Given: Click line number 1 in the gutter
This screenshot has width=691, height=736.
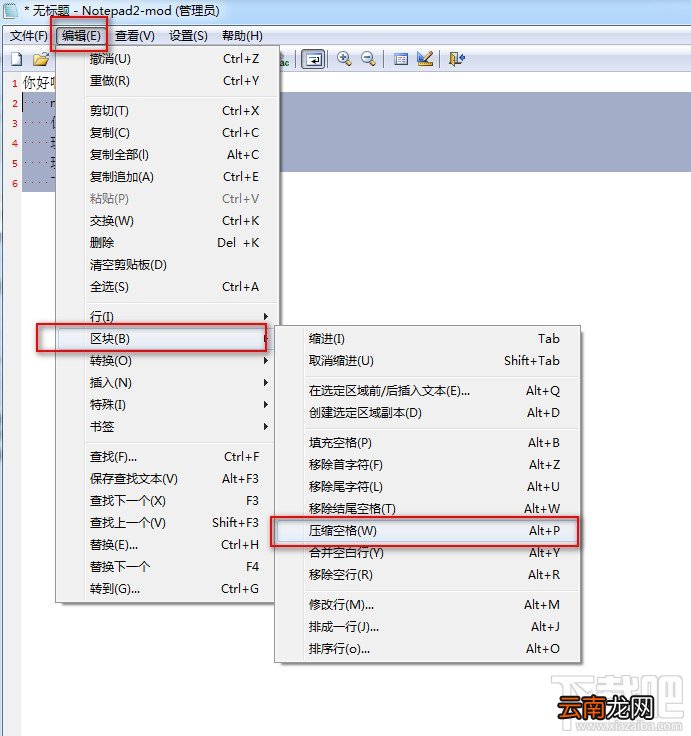Looking at the screenshot, I should click(15, 84).
